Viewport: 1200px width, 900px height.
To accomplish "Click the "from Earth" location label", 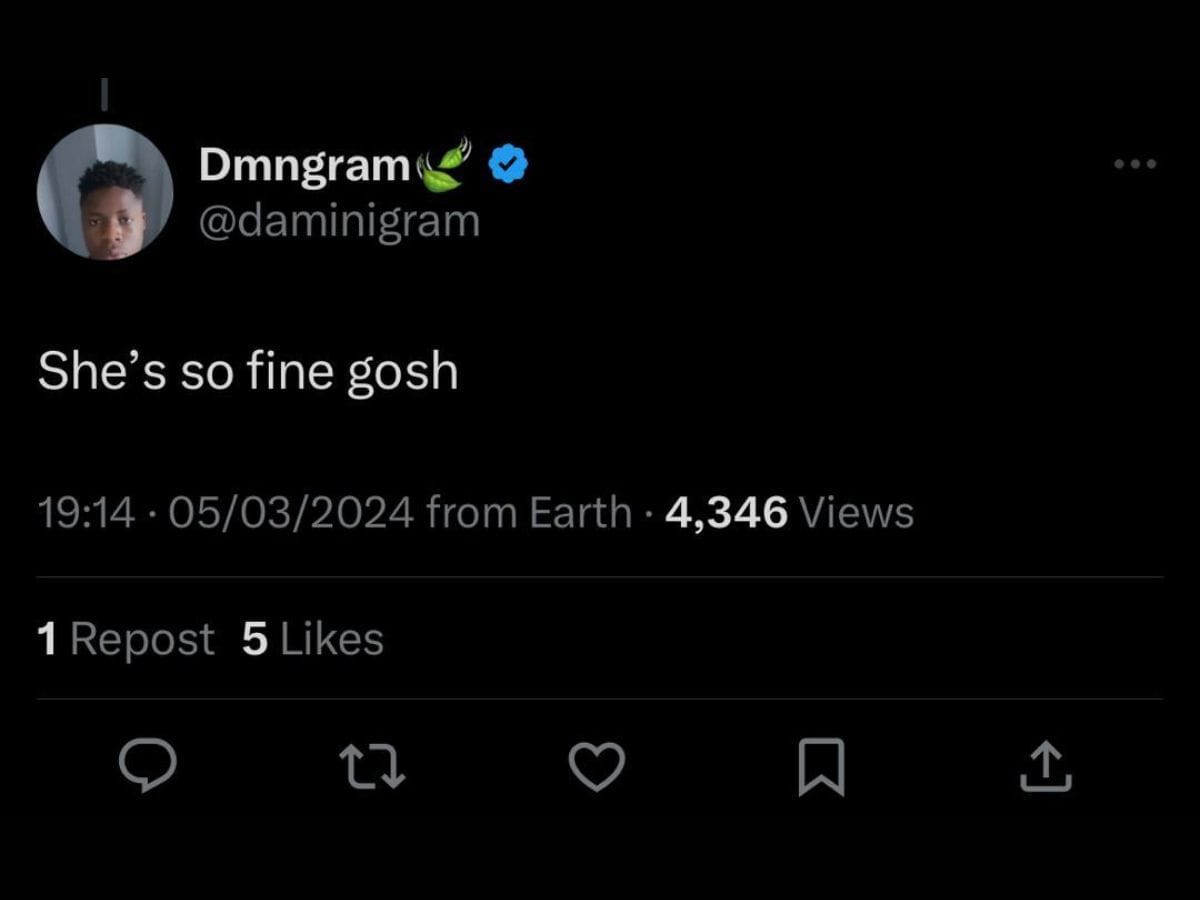I will point(529,513).
